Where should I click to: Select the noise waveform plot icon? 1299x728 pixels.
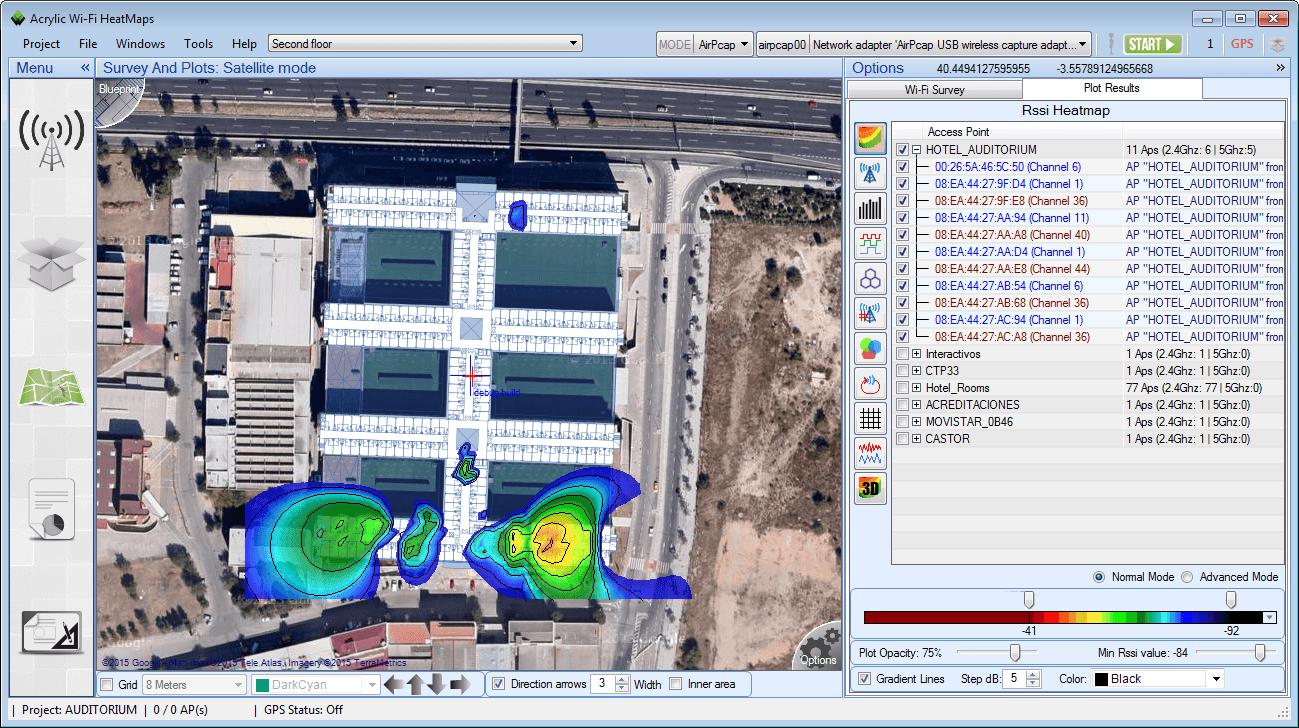coord(870,453)
